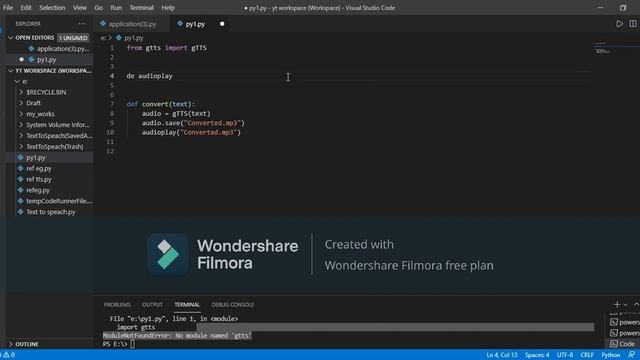Expand the TextToSpeach(SavedA... folder

pyautogui.click(x=22, y=136)
